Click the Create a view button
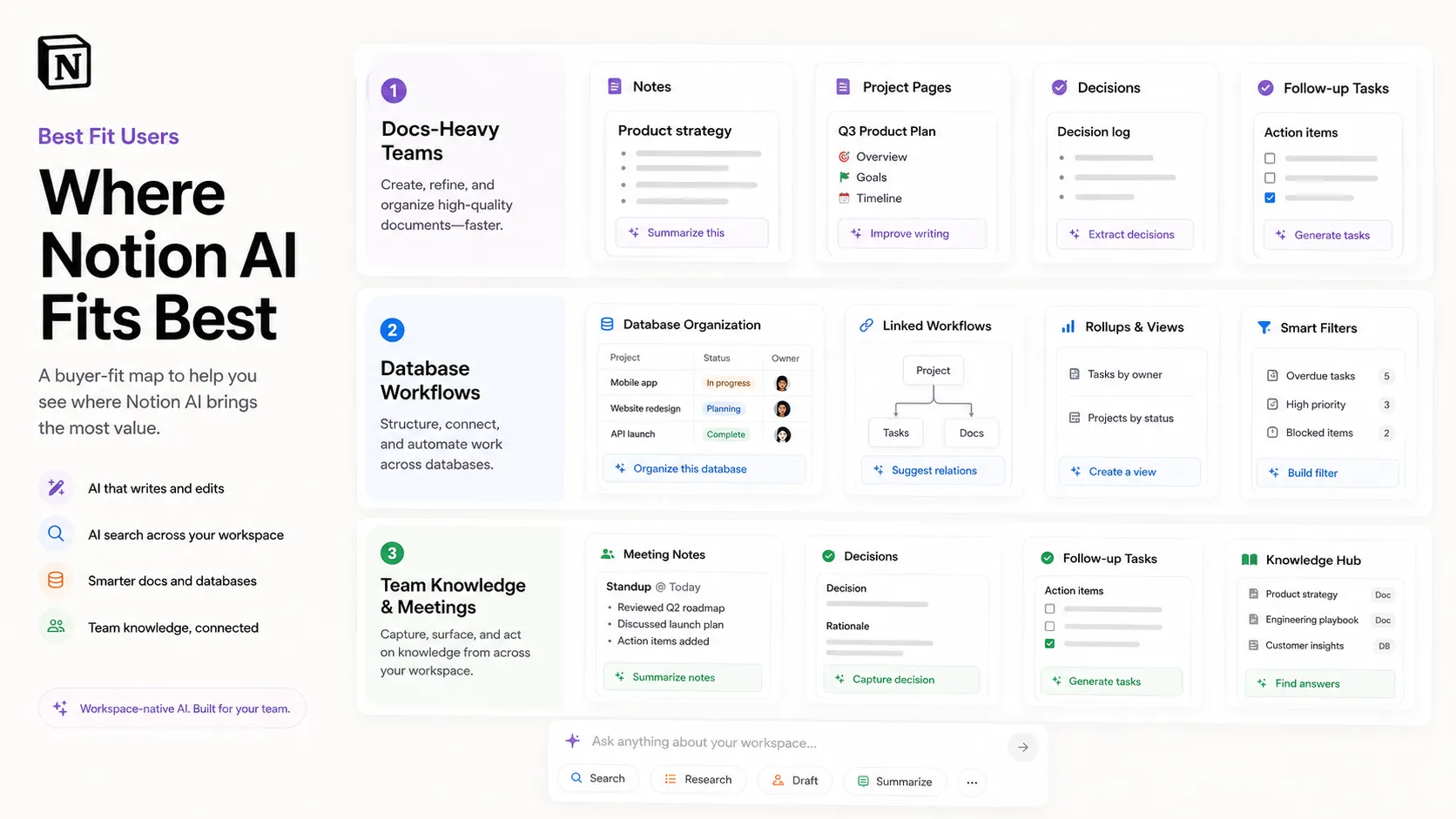The image size is (1456, 819). click(x=1129, y=472)
